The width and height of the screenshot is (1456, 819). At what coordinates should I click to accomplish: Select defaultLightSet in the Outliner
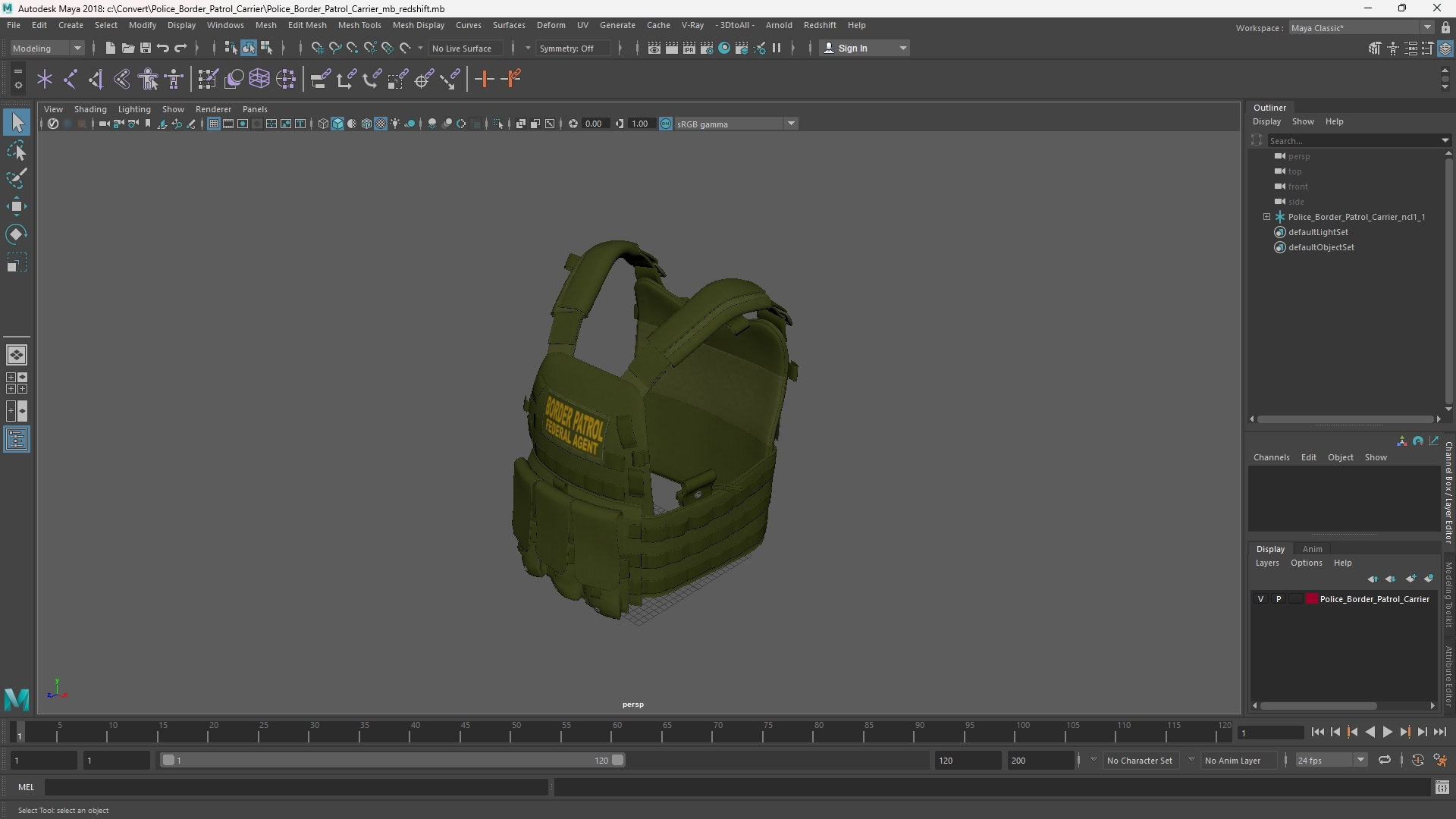(1318, 232)
